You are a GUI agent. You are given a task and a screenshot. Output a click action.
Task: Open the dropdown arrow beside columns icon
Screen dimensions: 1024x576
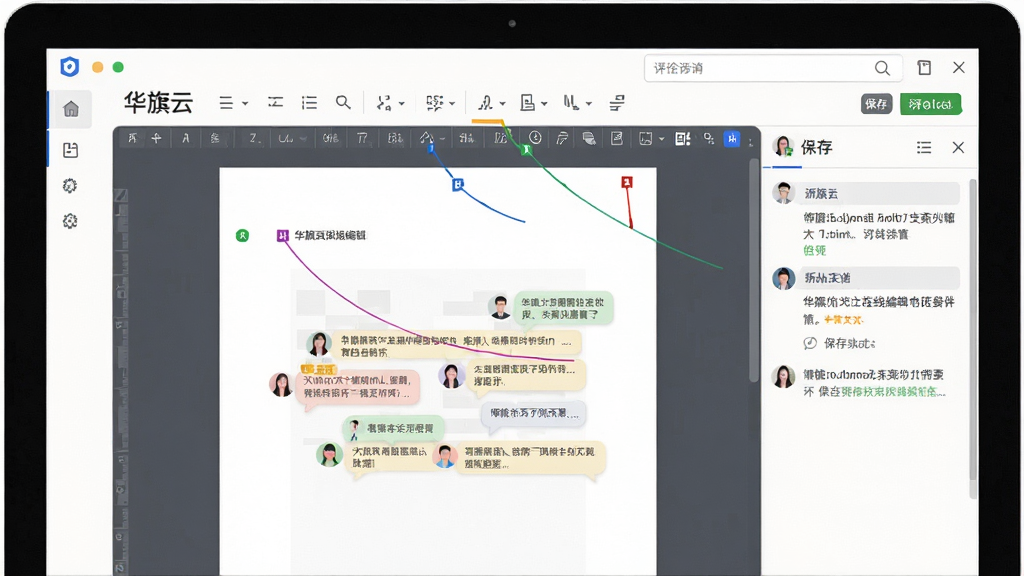click(x=588, y=104)
